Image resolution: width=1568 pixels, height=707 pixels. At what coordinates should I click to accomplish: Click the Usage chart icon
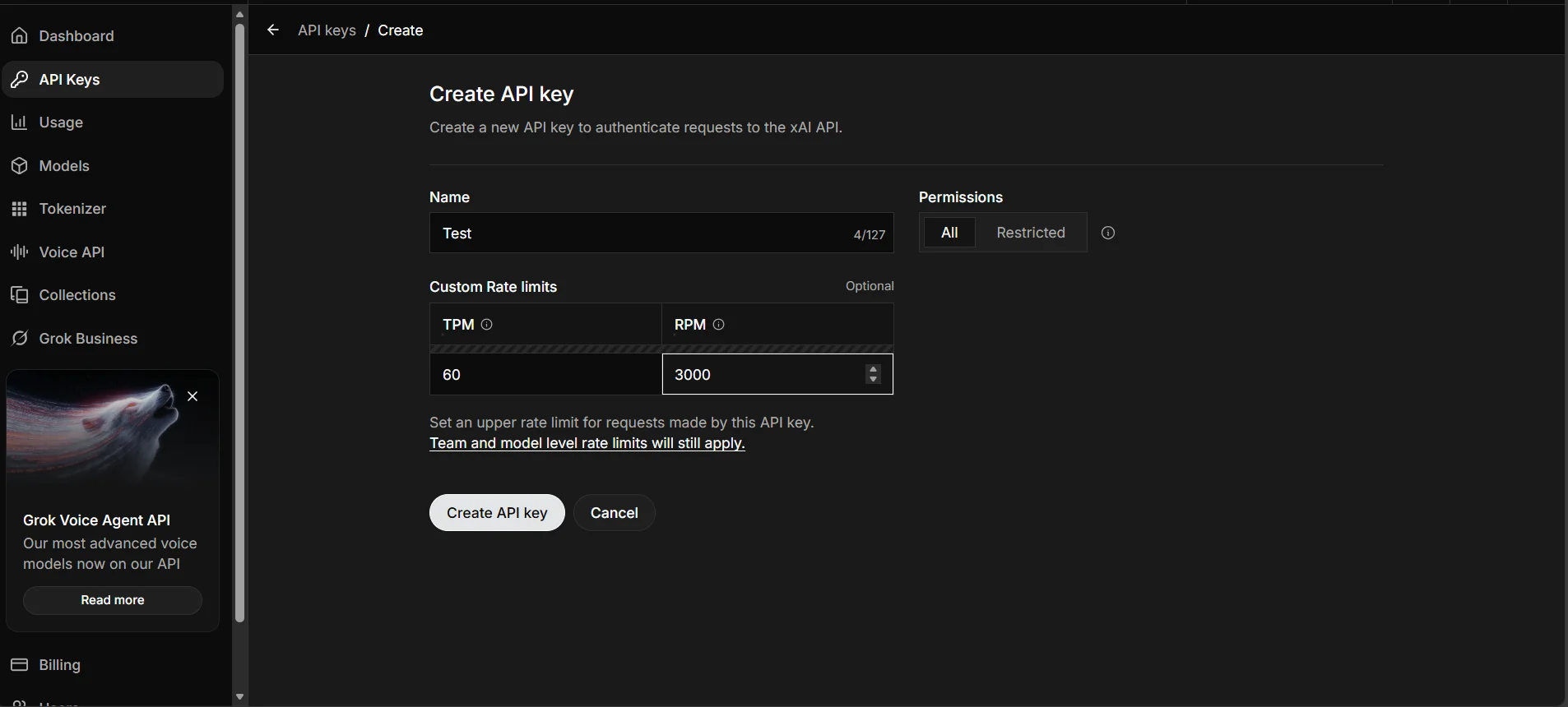(20, 122)
